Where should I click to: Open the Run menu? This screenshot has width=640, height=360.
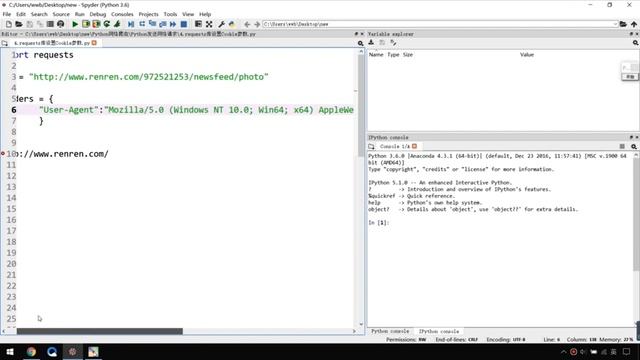pyautogui.click(x=80, y=14)
